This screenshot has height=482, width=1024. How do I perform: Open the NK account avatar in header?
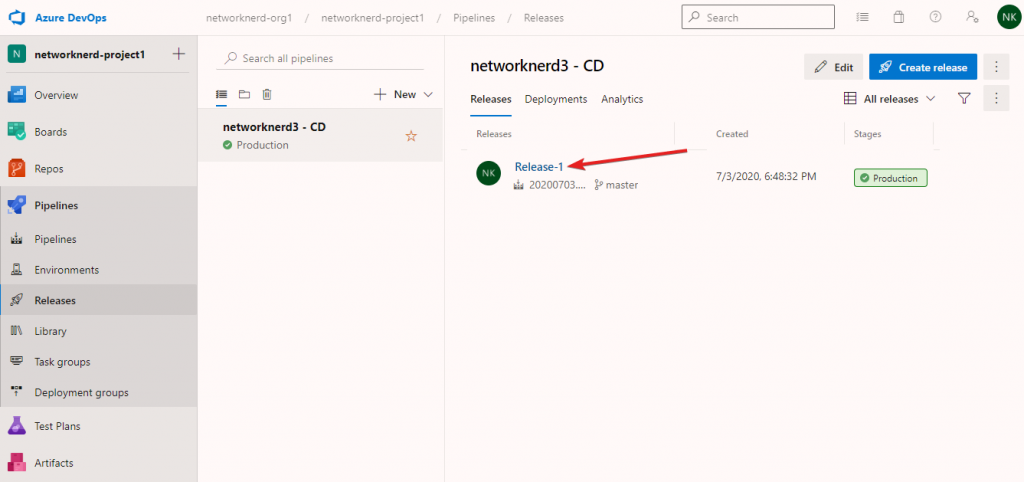point(1009,17)
